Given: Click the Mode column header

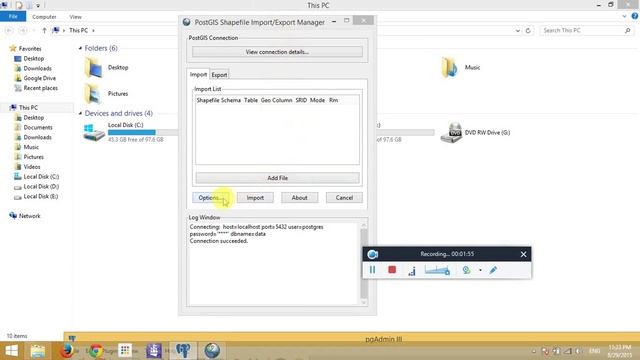Looking at the screenshot, I should tap(317, 100).
